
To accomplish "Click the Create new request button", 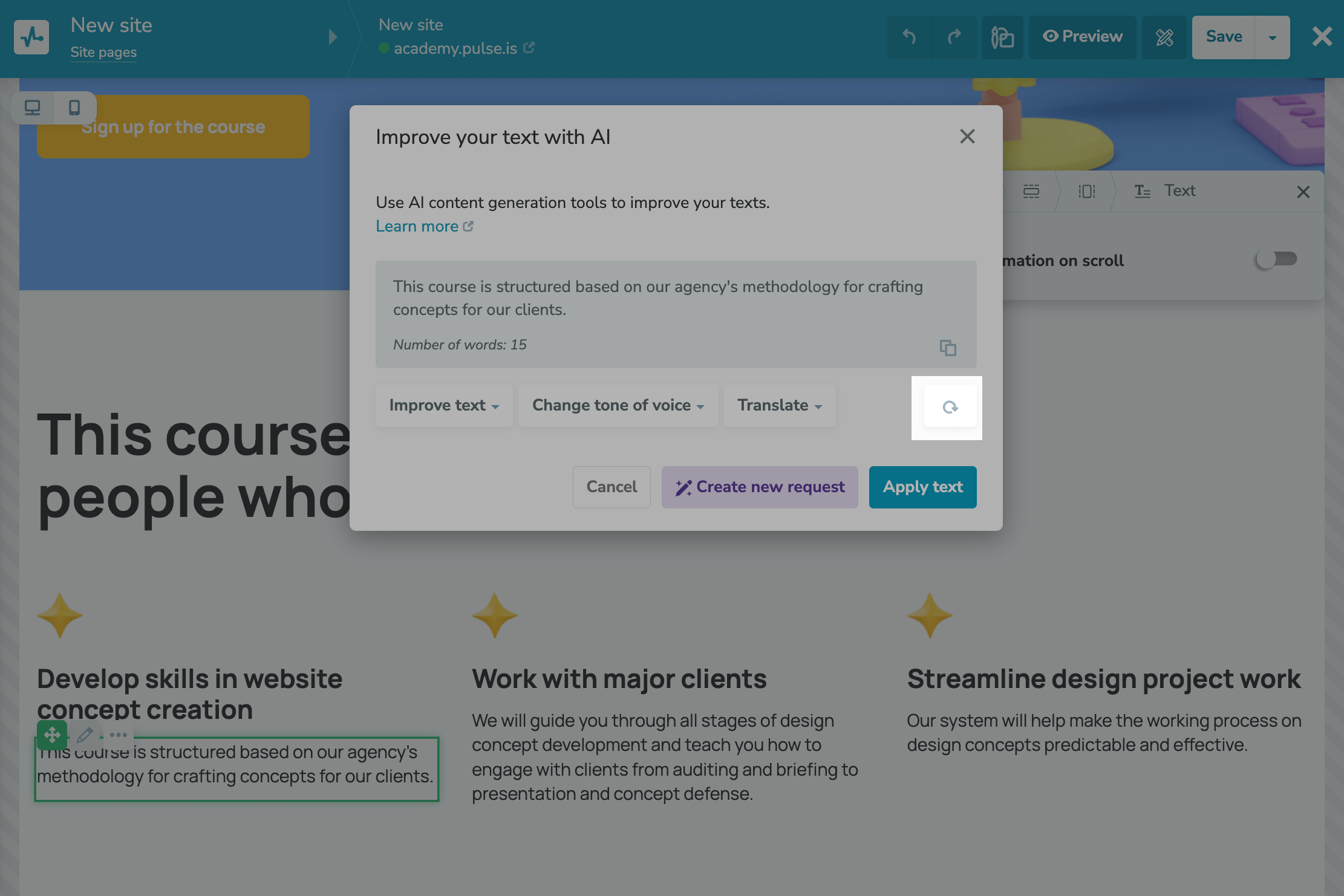I will tap(760, 487).
